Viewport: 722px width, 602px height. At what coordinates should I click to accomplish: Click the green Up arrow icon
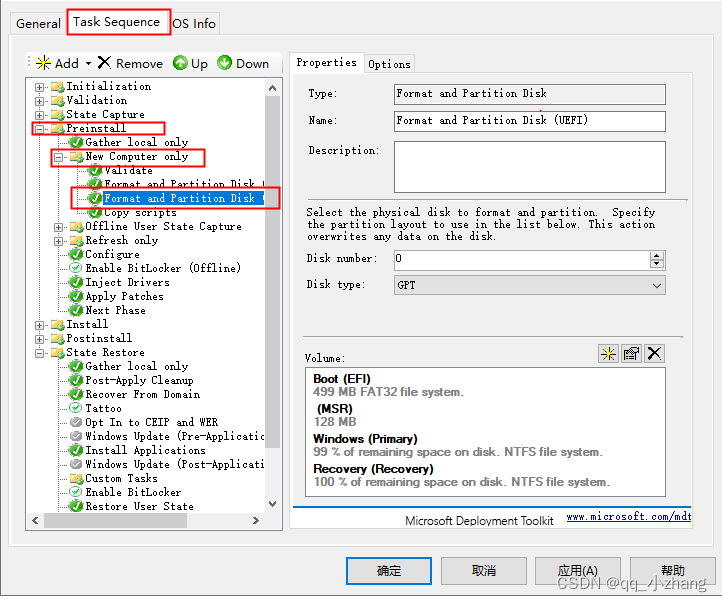pyautogui.click(x=180, y=63)
